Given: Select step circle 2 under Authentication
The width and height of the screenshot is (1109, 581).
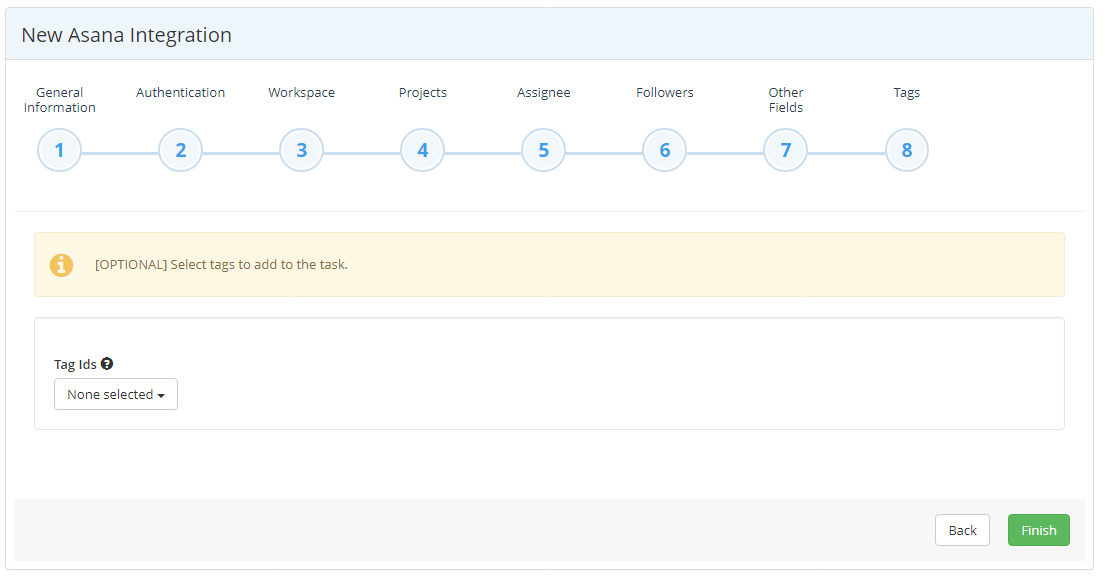Looking at the screenshot, I should click(x=180, y=149).
